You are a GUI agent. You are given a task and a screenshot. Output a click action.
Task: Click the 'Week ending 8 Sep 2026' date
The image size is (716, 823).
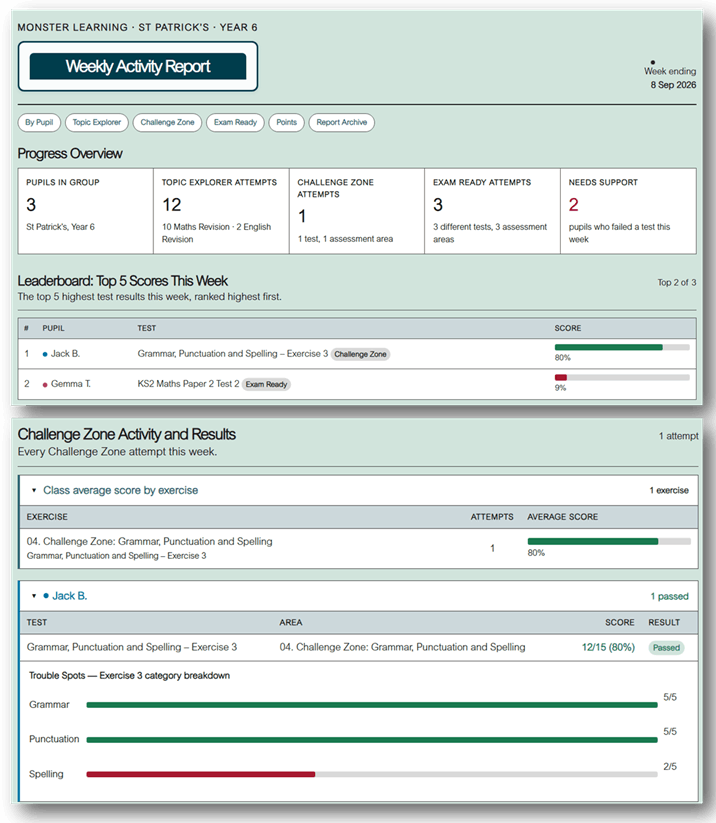tap(670, 78)
